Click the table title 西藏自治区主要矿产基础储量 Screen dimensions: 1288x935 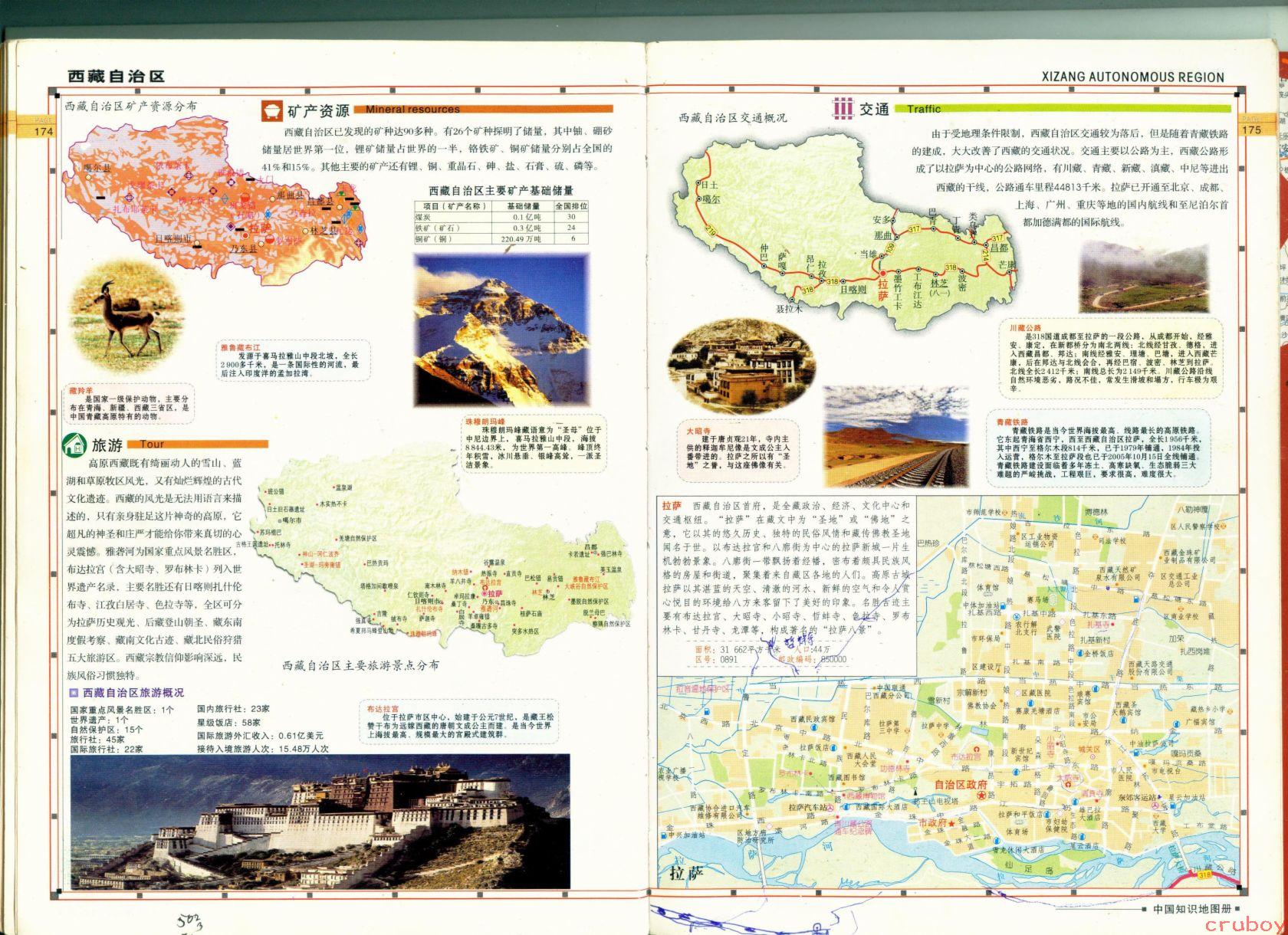[501, 190]
